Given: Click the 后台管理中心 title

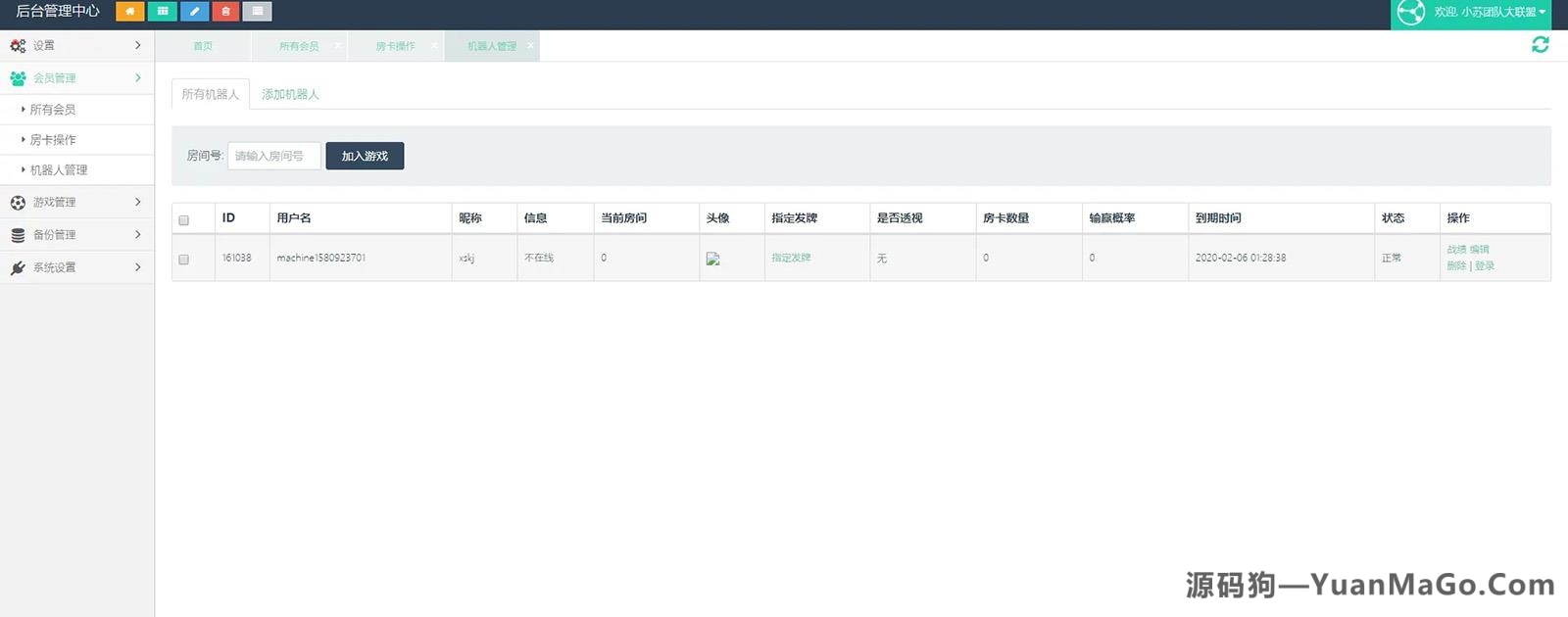Looking at the screenshot, I should [x=58, y=12].
